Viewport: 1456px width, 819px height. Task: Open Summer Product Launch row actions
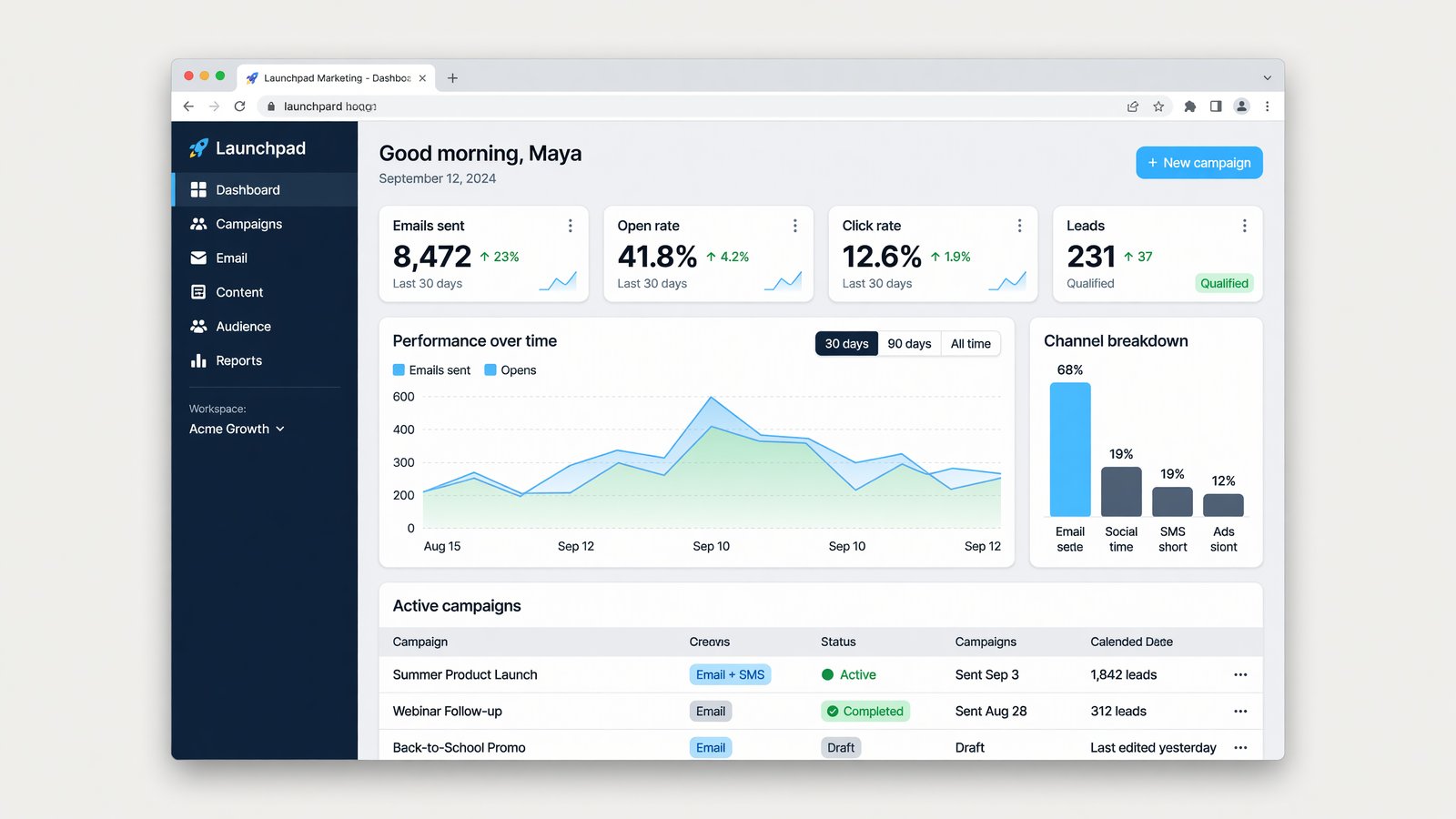click(x=1240, y=675)
